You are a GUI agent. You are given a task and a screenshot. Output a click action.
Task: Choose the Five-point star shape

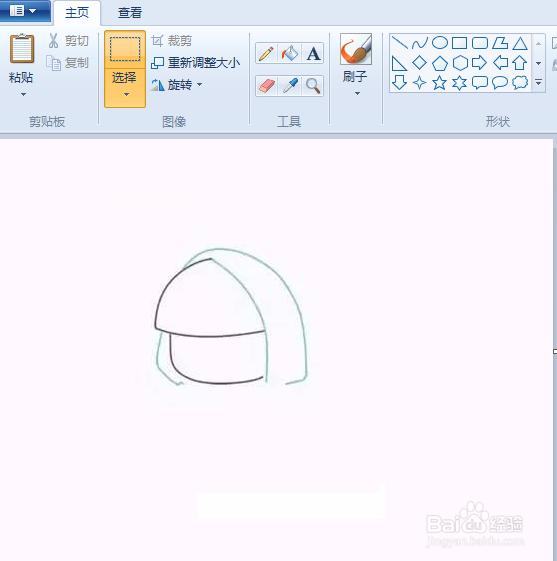pos(440,83)
